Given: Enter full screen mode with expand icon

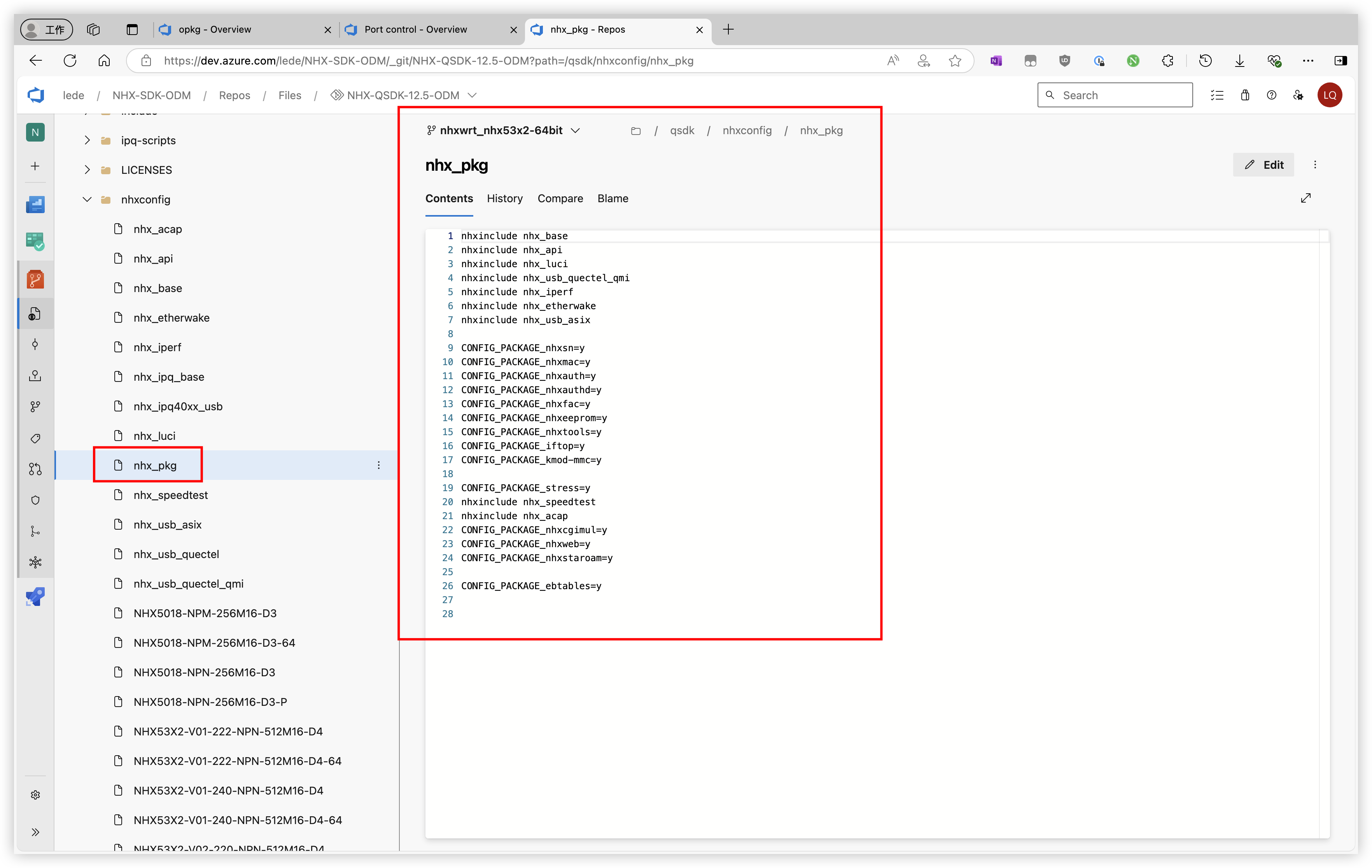Looking at the screenshot, I should click(1305, 198).
